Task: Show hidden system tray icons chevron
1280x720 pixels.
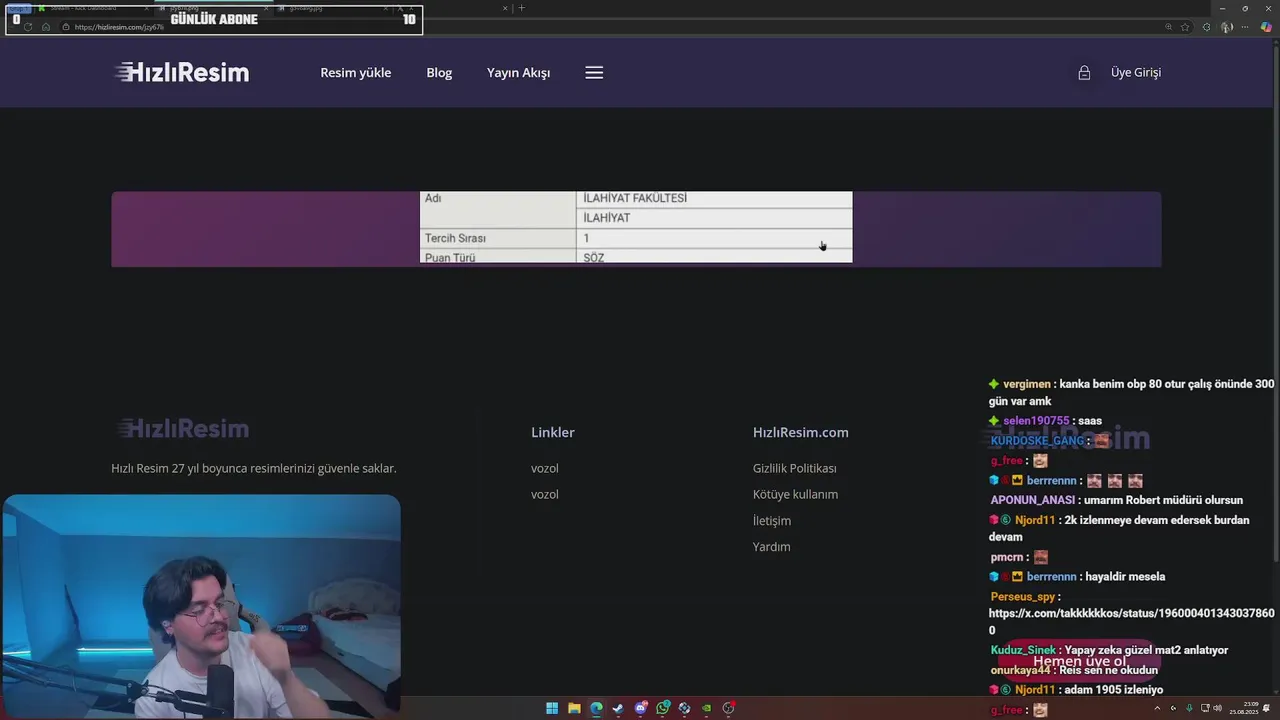Action: pyautogui.click(x=1157, y=708)
